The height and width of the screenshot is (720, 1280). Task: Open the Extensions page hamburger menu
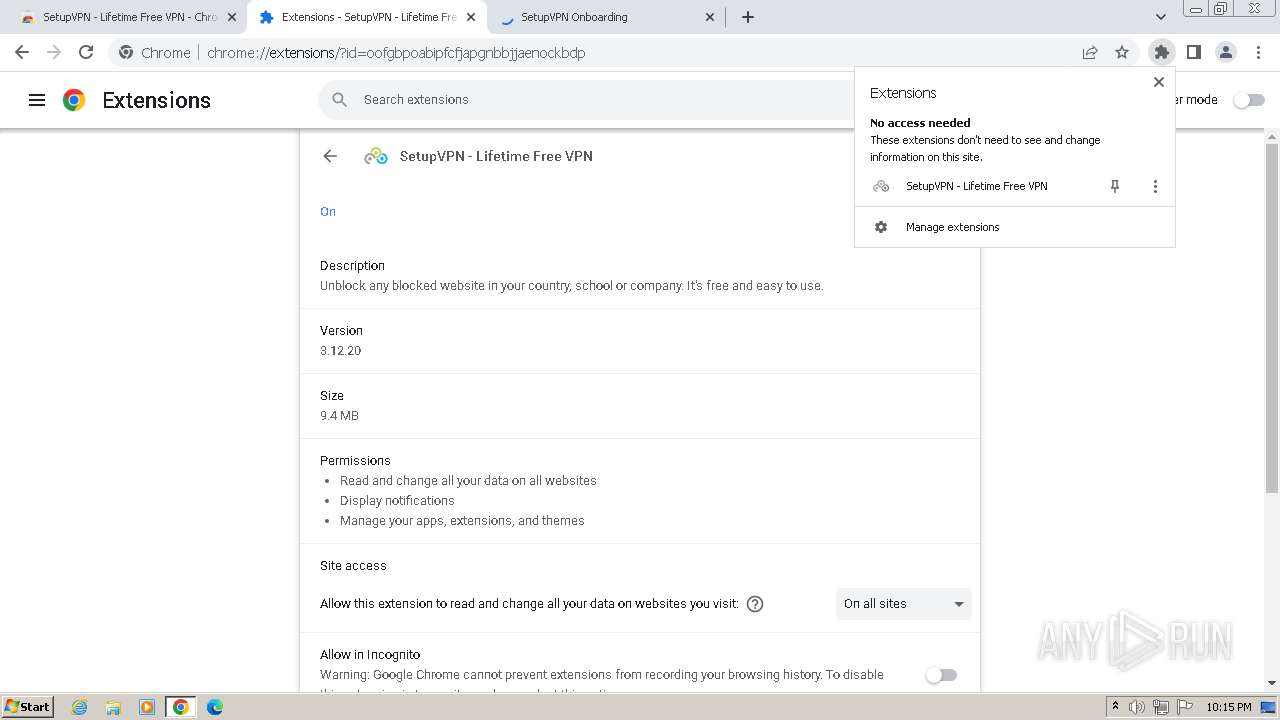[37, 100]
